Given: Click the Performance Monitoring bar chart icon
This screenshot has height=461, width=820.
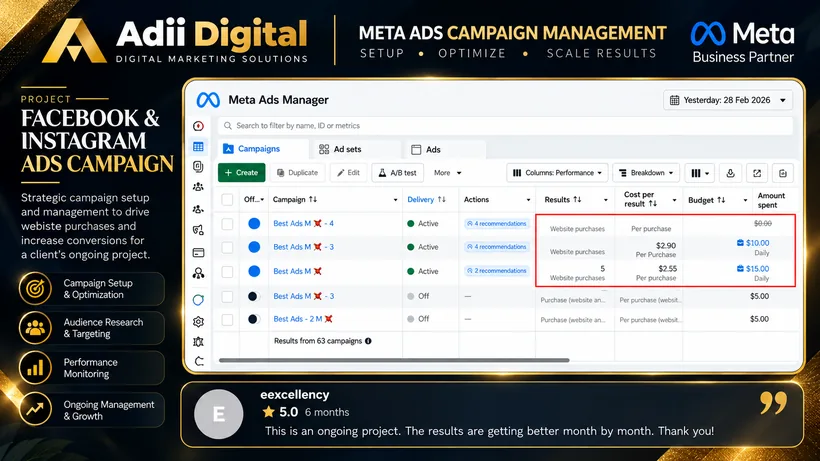Looking at the screenshot, I should pyautogui.click(x=36, y=368).
